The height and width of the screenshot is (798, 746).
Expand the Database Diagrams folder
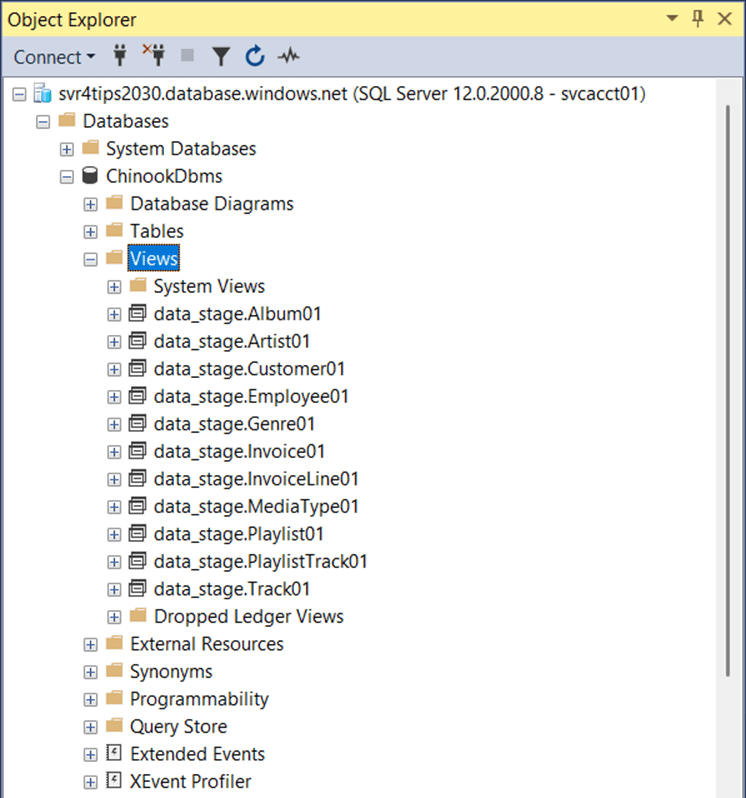tap(91, 204)
